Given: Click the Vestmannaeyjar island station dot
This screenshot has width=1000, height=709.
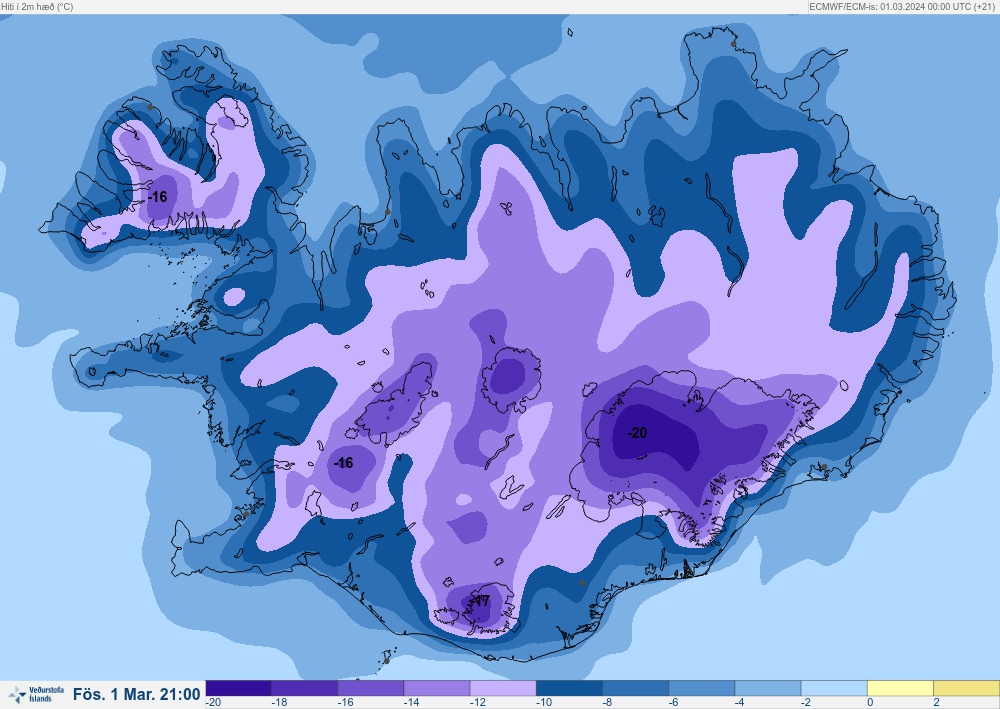Looking at the screenshot, I should [x=386, y=661].
